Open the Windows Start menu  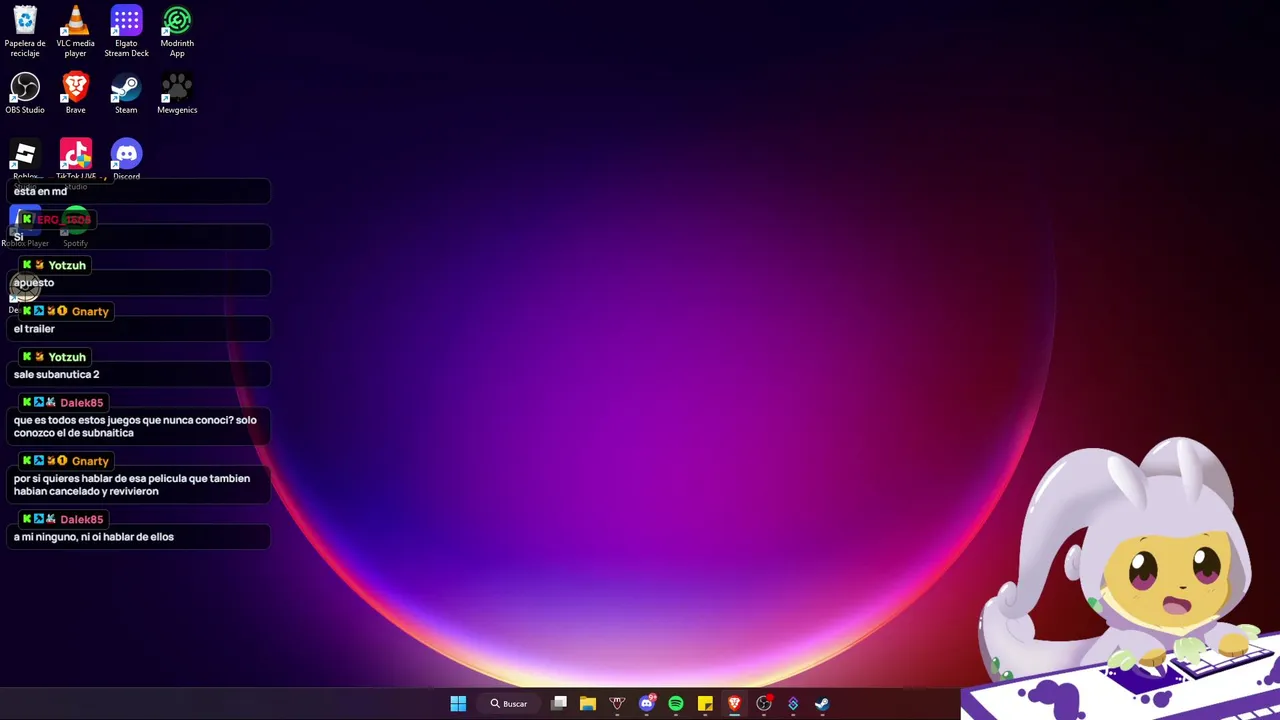458,704
